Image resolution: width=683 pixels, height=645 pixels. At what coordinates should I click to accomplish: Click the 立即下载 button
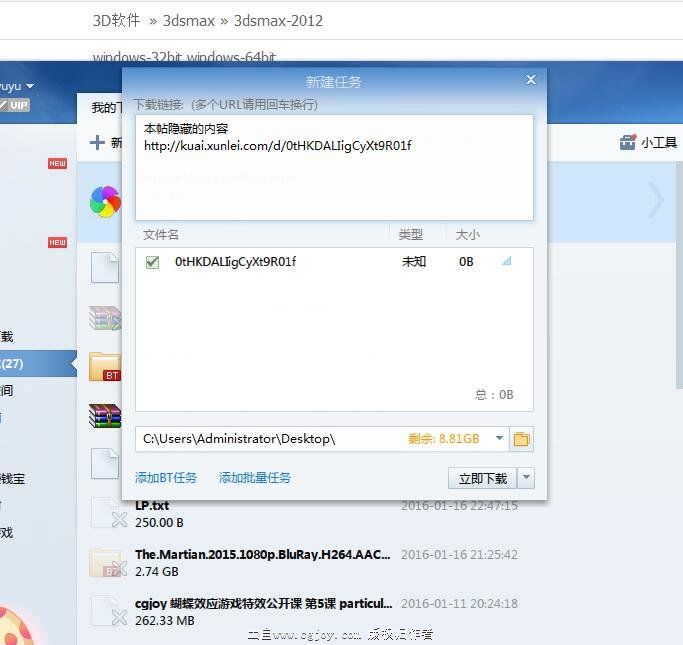483,479
